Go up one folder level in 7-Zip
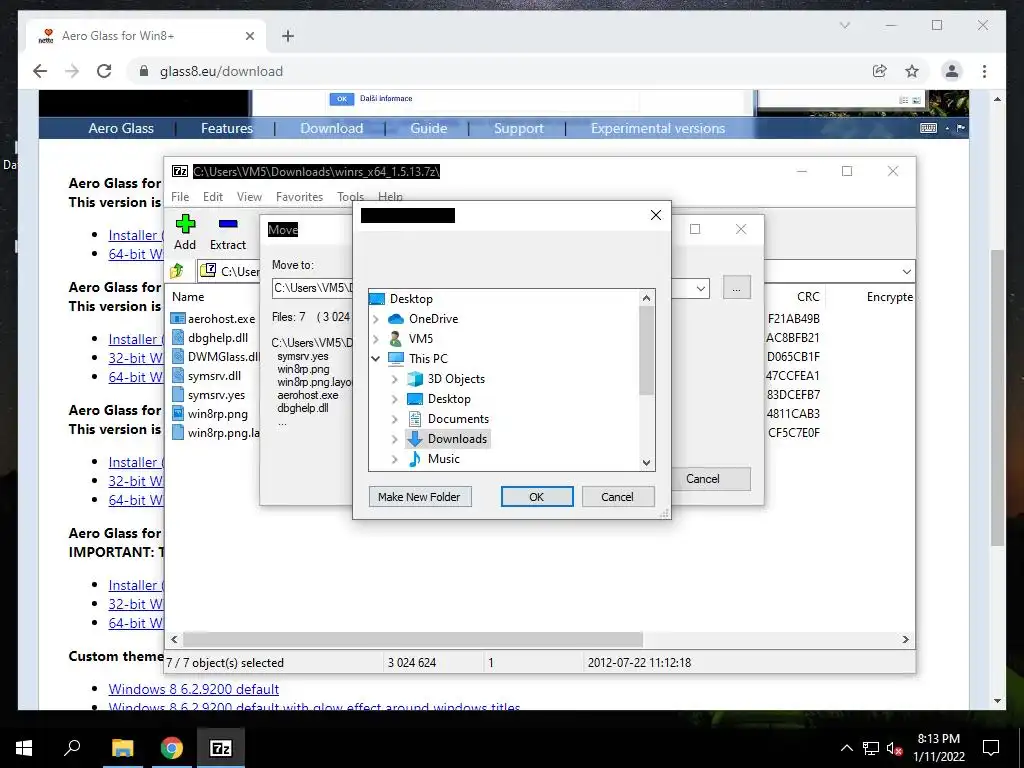 (177, 270)
